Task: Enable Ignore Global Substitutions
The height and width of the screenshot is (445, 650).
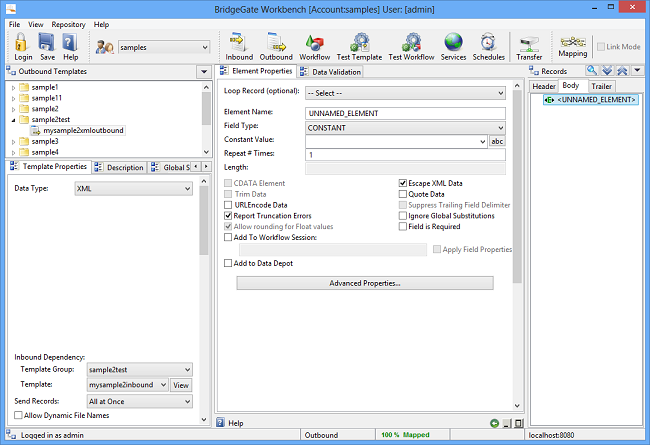Action: [402, 216]
